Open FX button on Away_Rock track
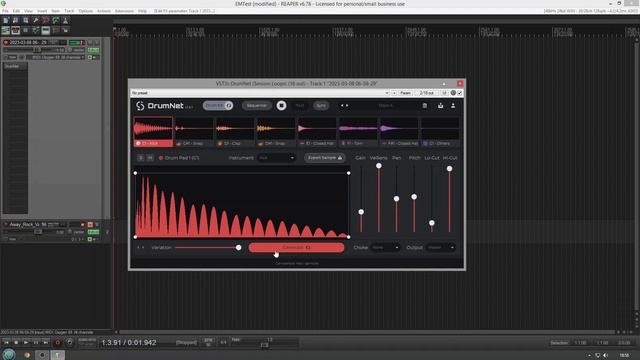Image resolution: width=640 pixels, height=360 pixels. pos(93,232)
